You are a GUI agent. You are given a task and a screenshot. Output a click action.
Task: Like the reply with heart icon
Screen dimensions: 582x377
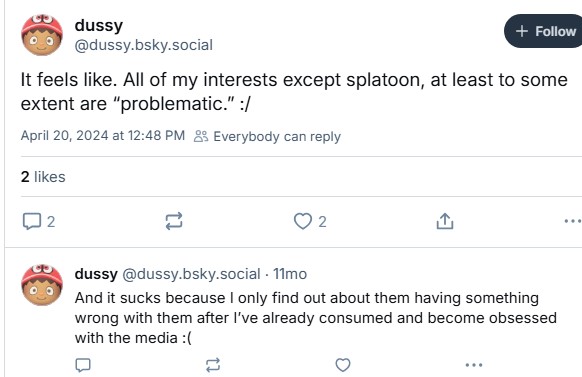click(343, 365)
